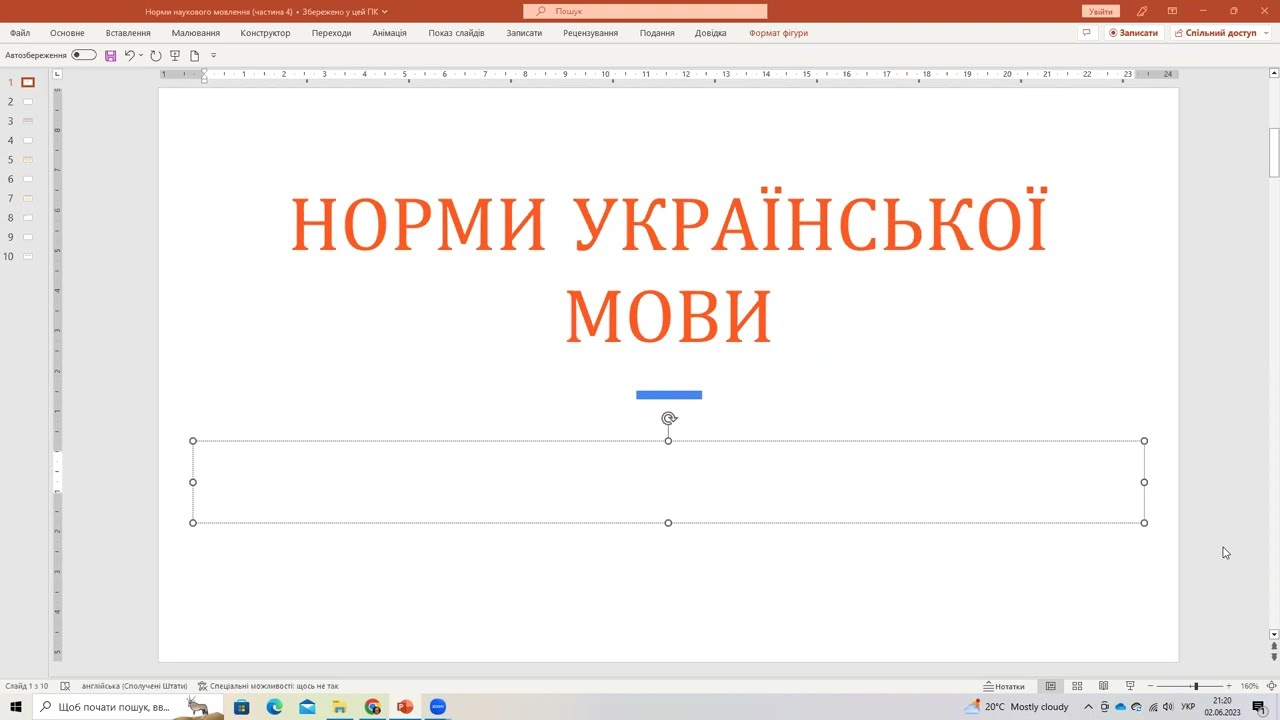Open Zoom app from the taskbar
Screen dimensions: 1280x720
point(438,707)
